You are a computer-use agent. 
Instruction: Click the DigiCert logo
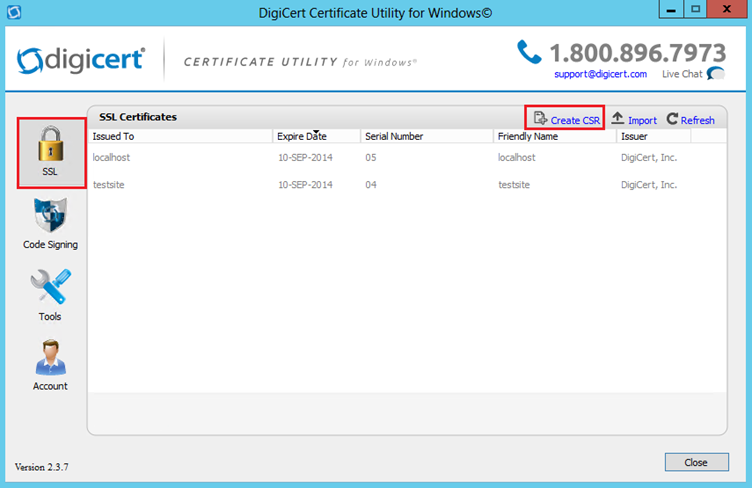click(81, 60)
